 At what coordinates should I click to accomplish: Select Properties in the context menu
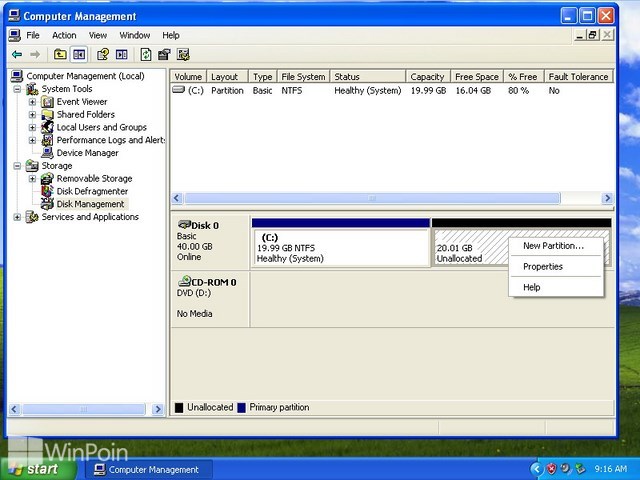click(543, 267)
